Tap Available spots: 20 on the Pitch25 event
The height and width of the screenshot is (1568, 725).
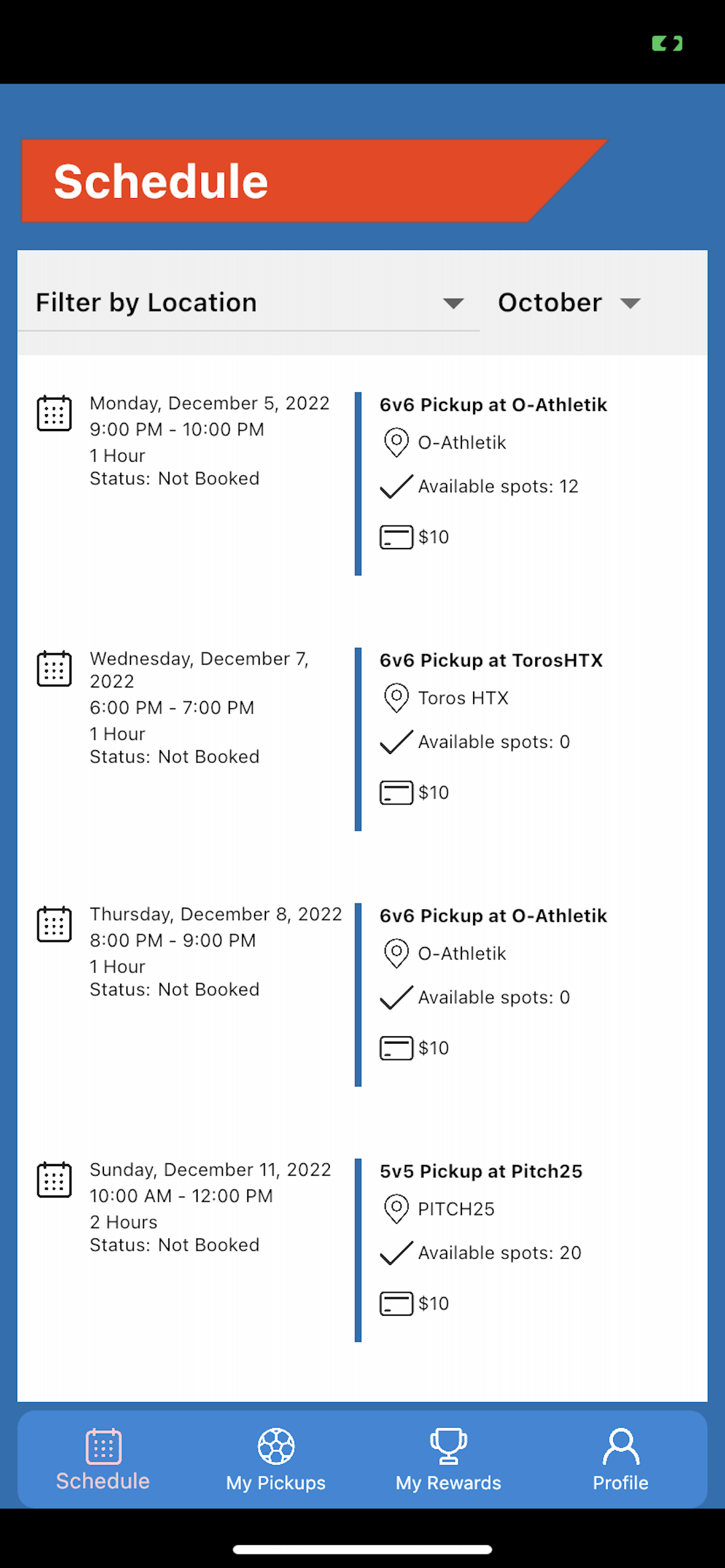[x=499, y=1252]
